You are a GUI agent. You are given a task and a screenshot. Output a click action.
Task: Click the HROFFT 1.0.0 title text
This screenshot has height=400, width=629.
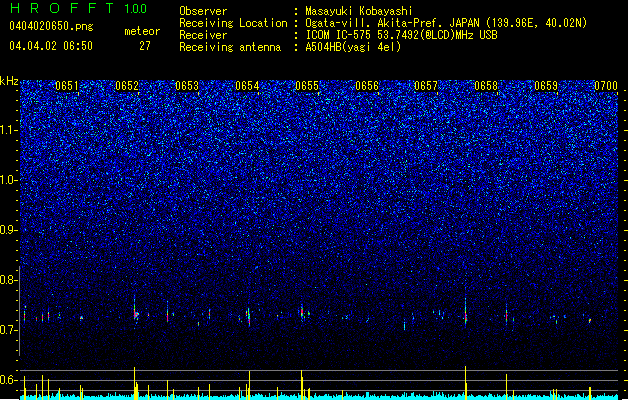click(78, 8)
